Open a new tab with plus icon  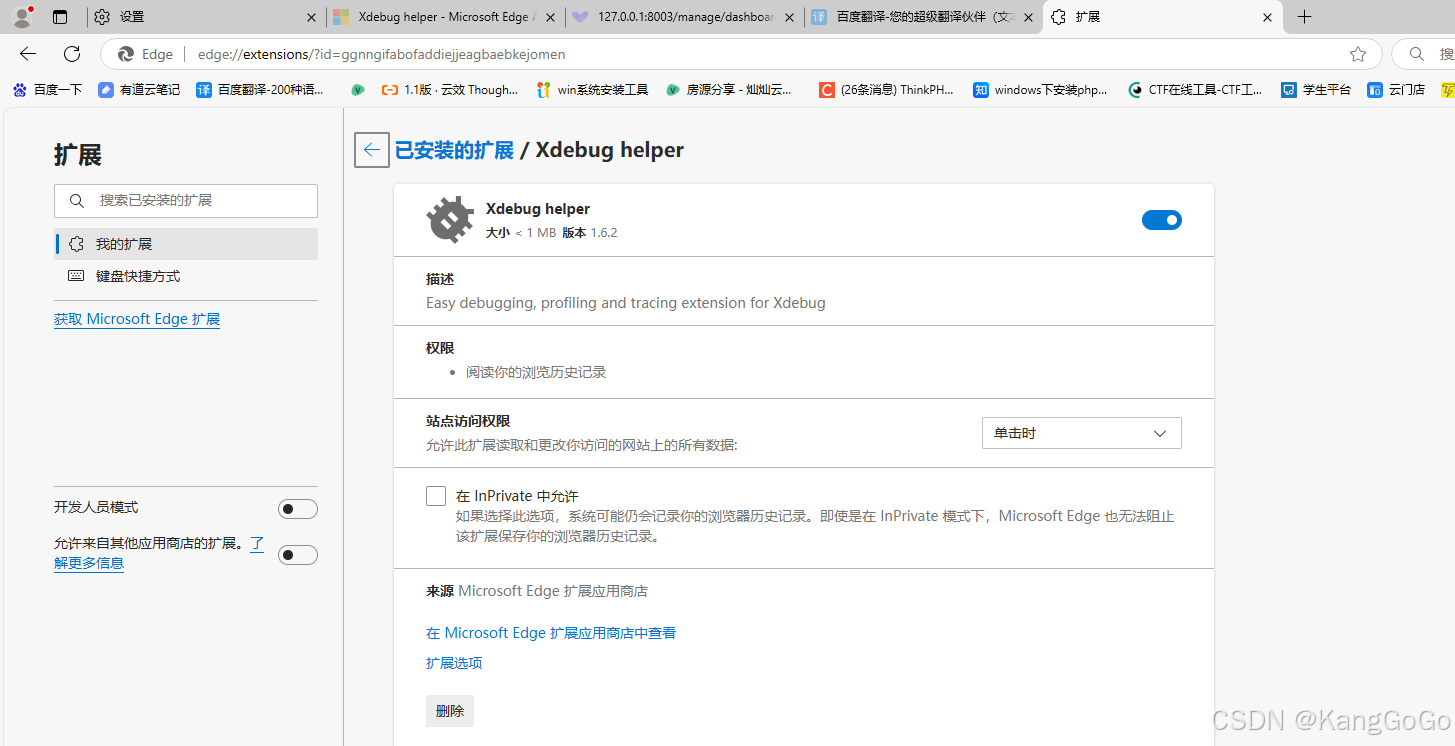tap(1304, 17)
